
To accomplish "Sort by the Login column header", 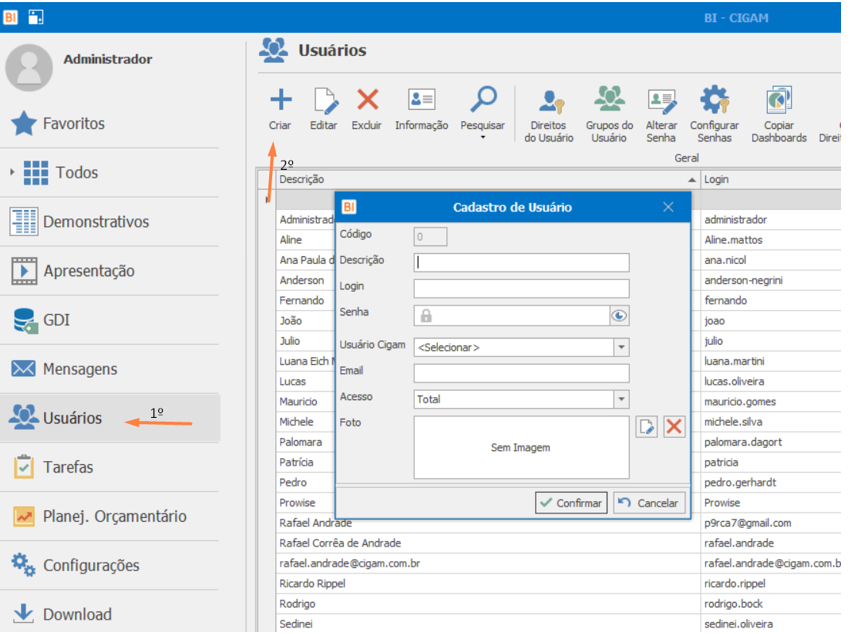I will click(x=771, y=179).
